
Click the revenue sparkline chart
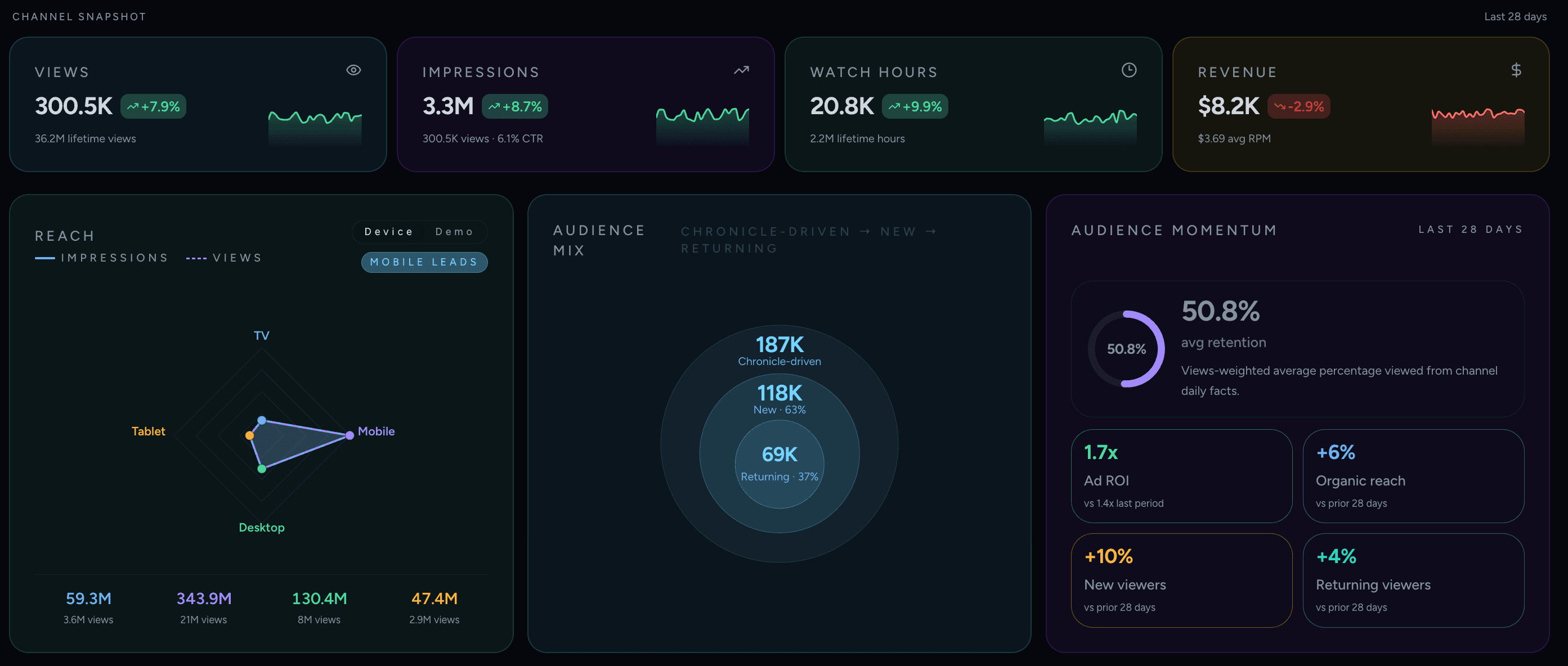[x=1478, y=125]
